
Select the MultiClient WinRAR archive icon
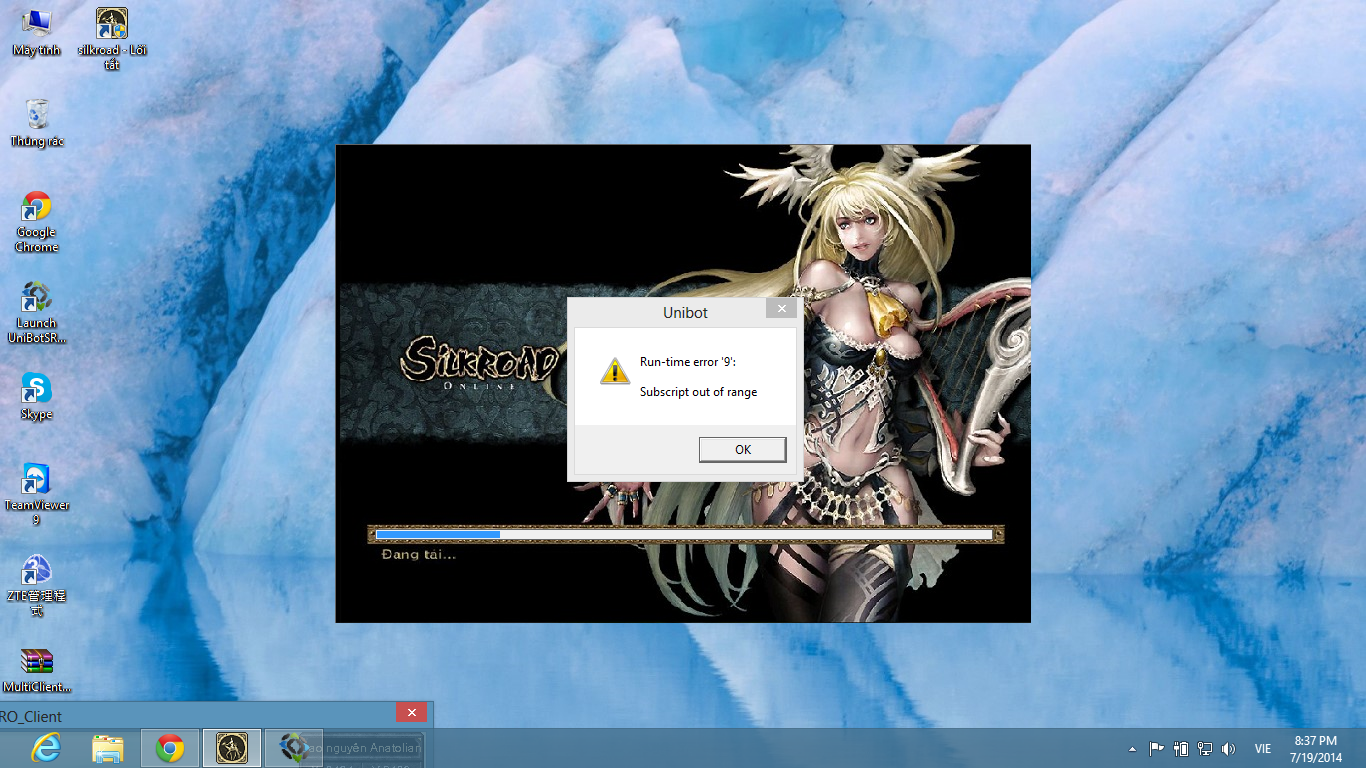37,671
